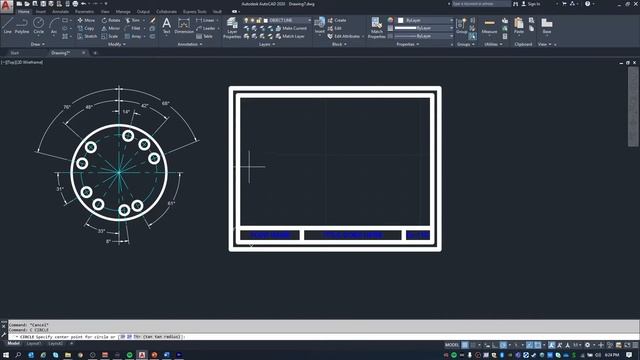Open Layer Properties manager

point(232,28)
